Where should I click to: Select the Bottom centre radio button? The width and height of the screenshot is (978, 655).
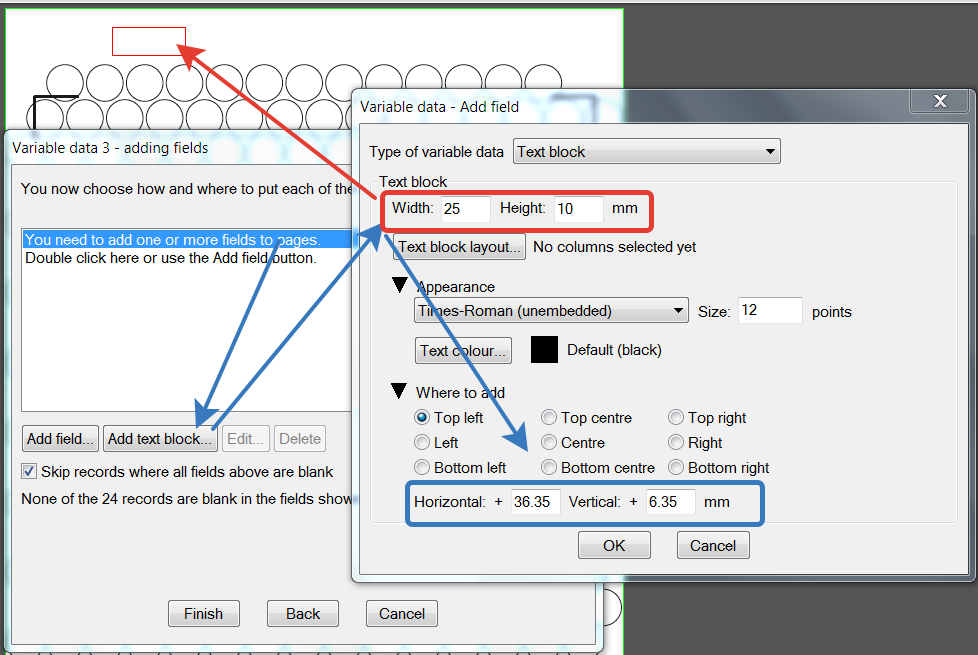click(549, 467)
